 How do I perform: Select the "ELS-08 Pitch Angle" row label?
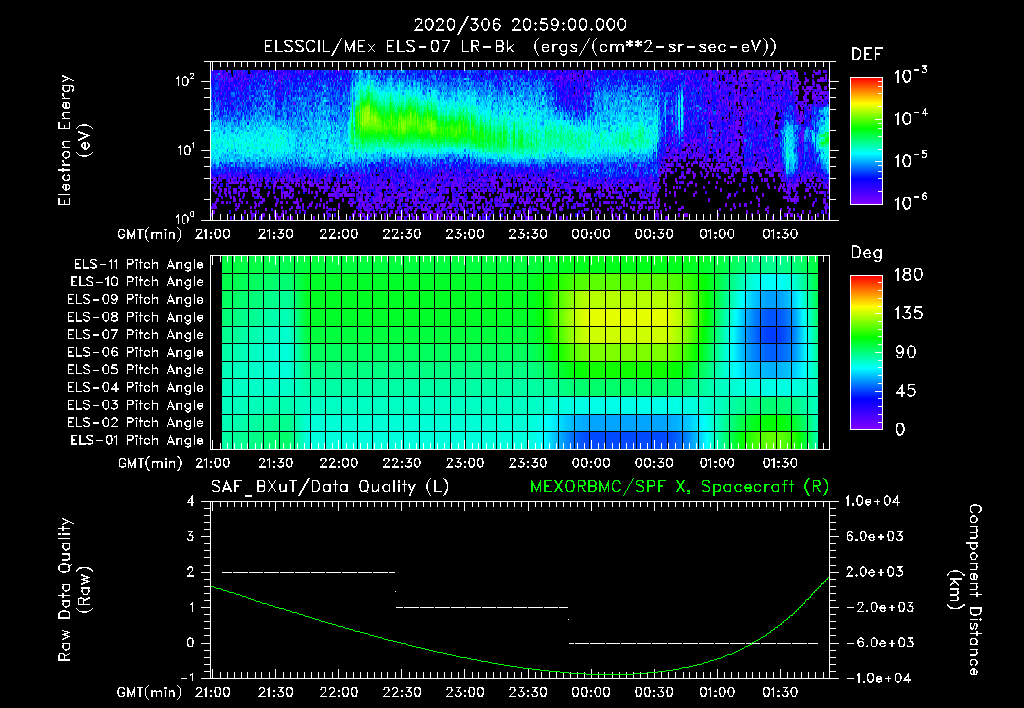pos(136,317)
